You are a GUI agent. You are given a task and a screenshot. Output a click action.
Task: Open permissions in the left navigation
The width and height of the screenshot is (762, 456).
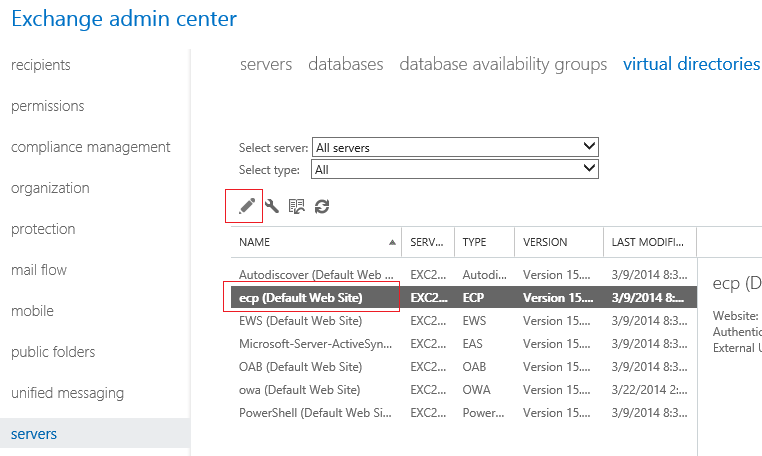coord(48,106)
